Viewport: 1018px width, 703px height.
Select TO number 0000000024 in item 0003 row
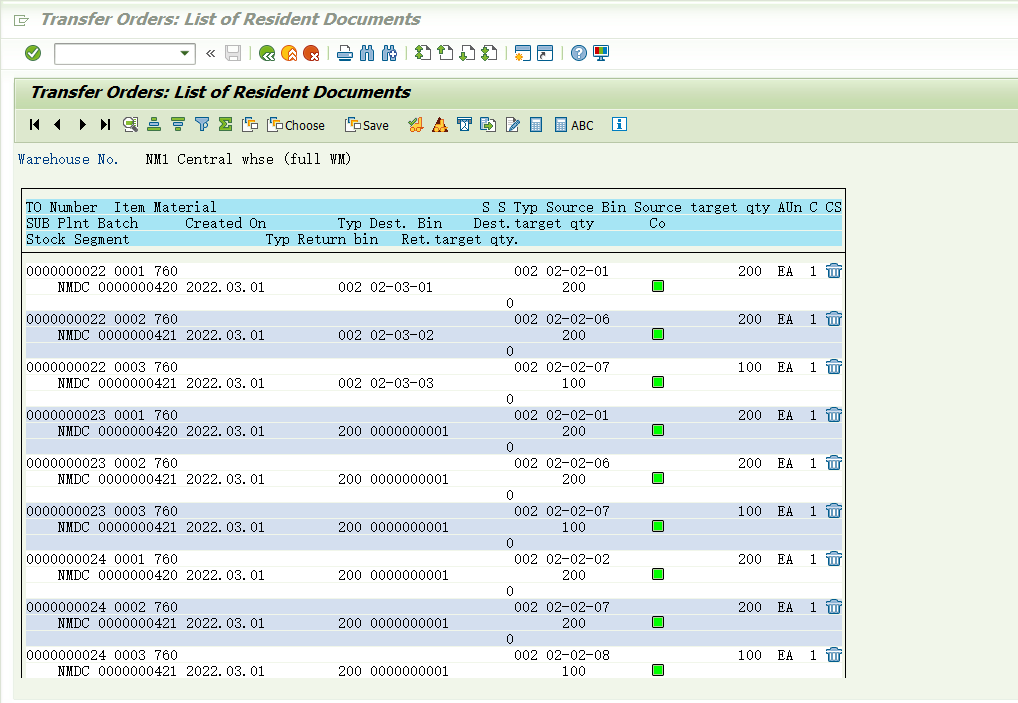66,656
